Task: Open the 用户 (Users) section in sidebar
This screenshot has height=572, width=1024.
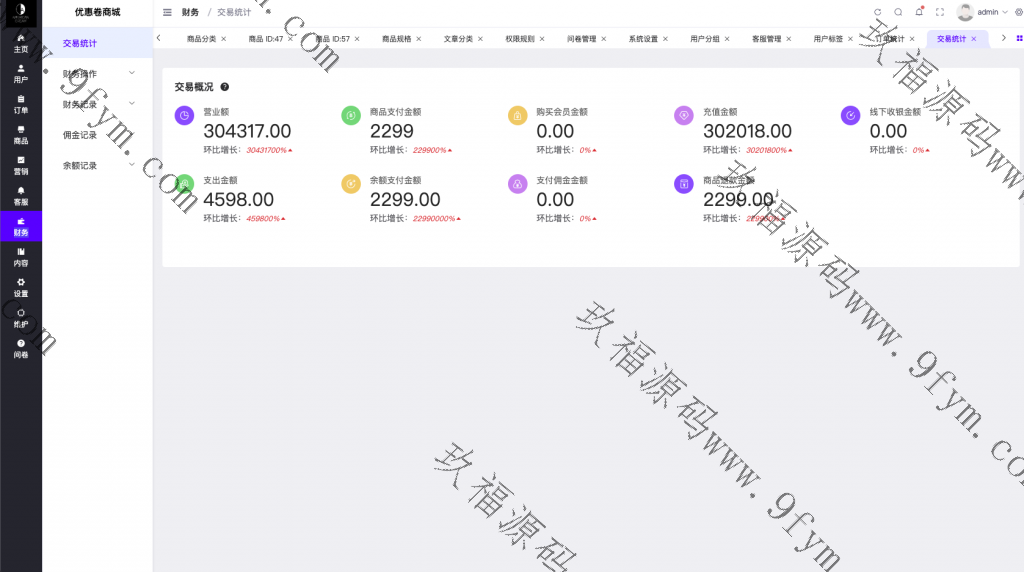Action: [x=20, y=73]
